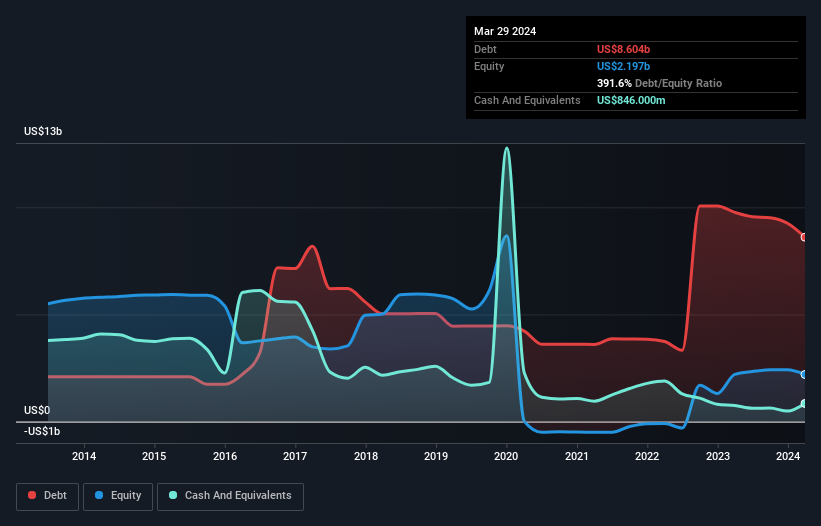Click the Mar 29 2024 tooltip date
Screen dimensions: 821x526
(505, 31)
